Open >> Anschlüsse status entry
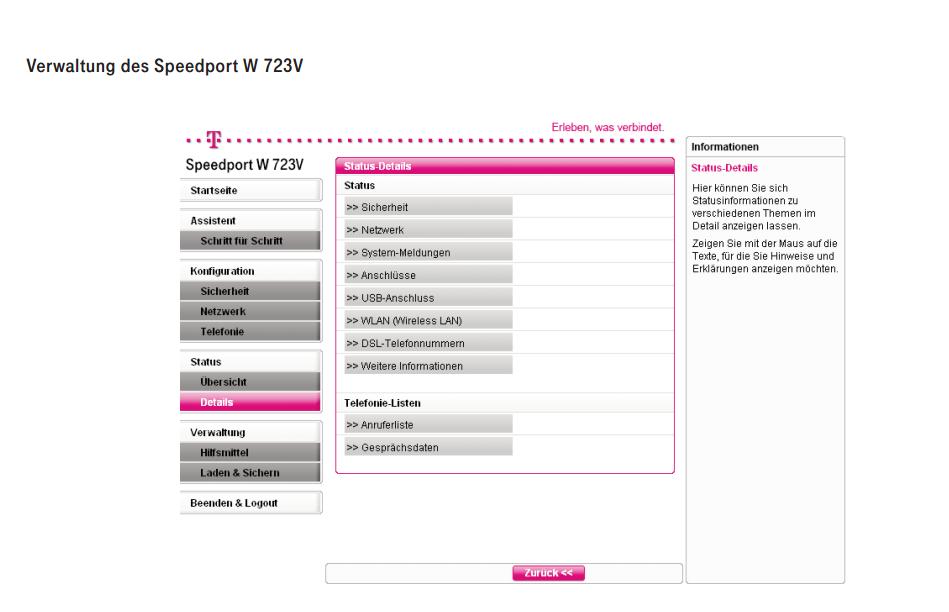Viewport: 949px width, 612px height. (x=428, y=275)
